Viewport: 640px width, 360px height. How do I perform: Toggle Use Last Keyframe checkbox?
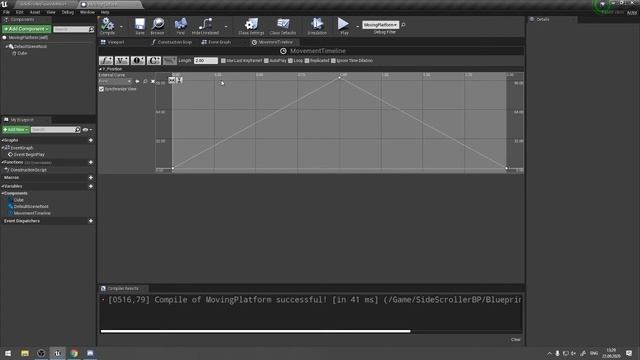click(223, 60)
